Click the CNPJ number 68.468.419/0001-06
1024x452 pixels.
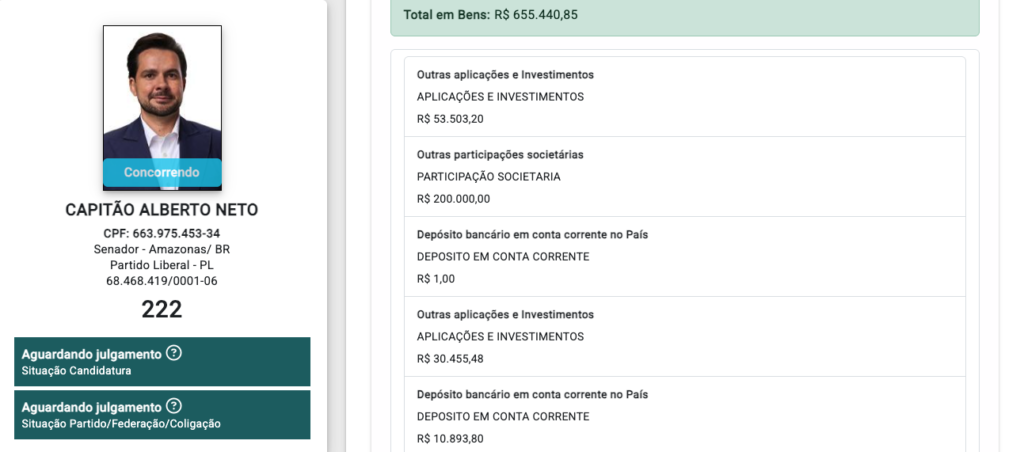pos(162,282)
